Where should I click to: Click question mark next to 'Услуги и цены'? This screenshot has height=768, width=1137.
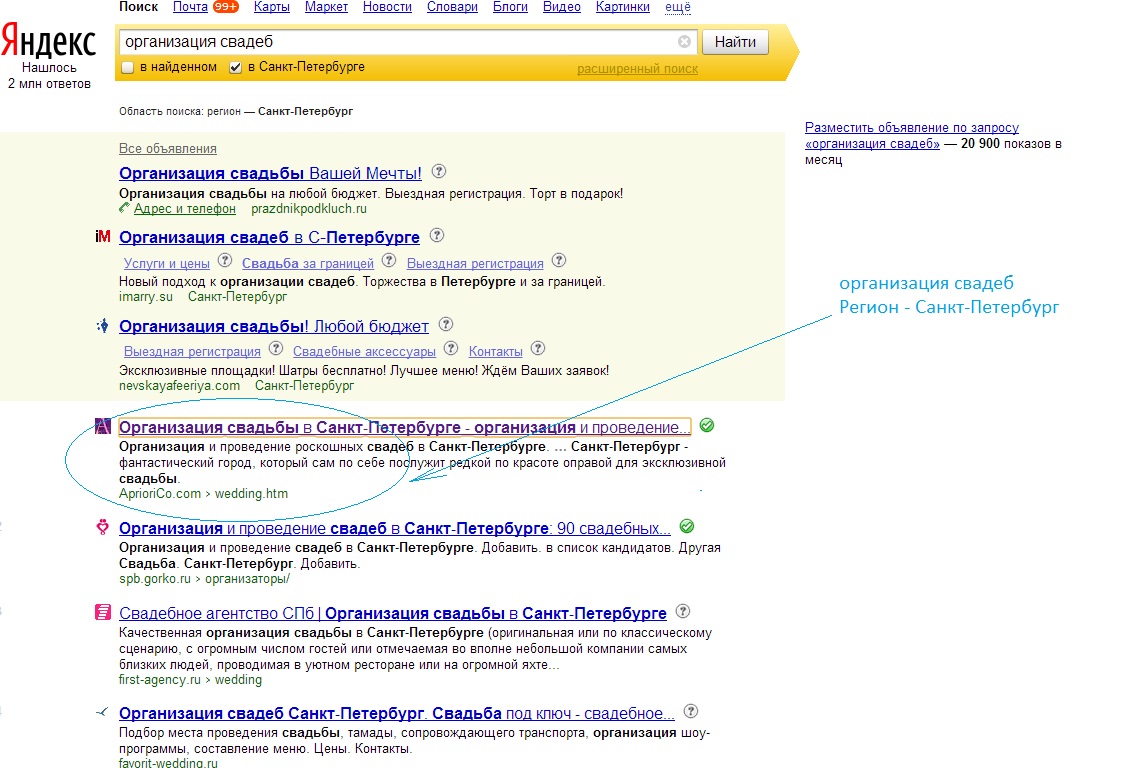pyautogui.click(x=225, y=260)
